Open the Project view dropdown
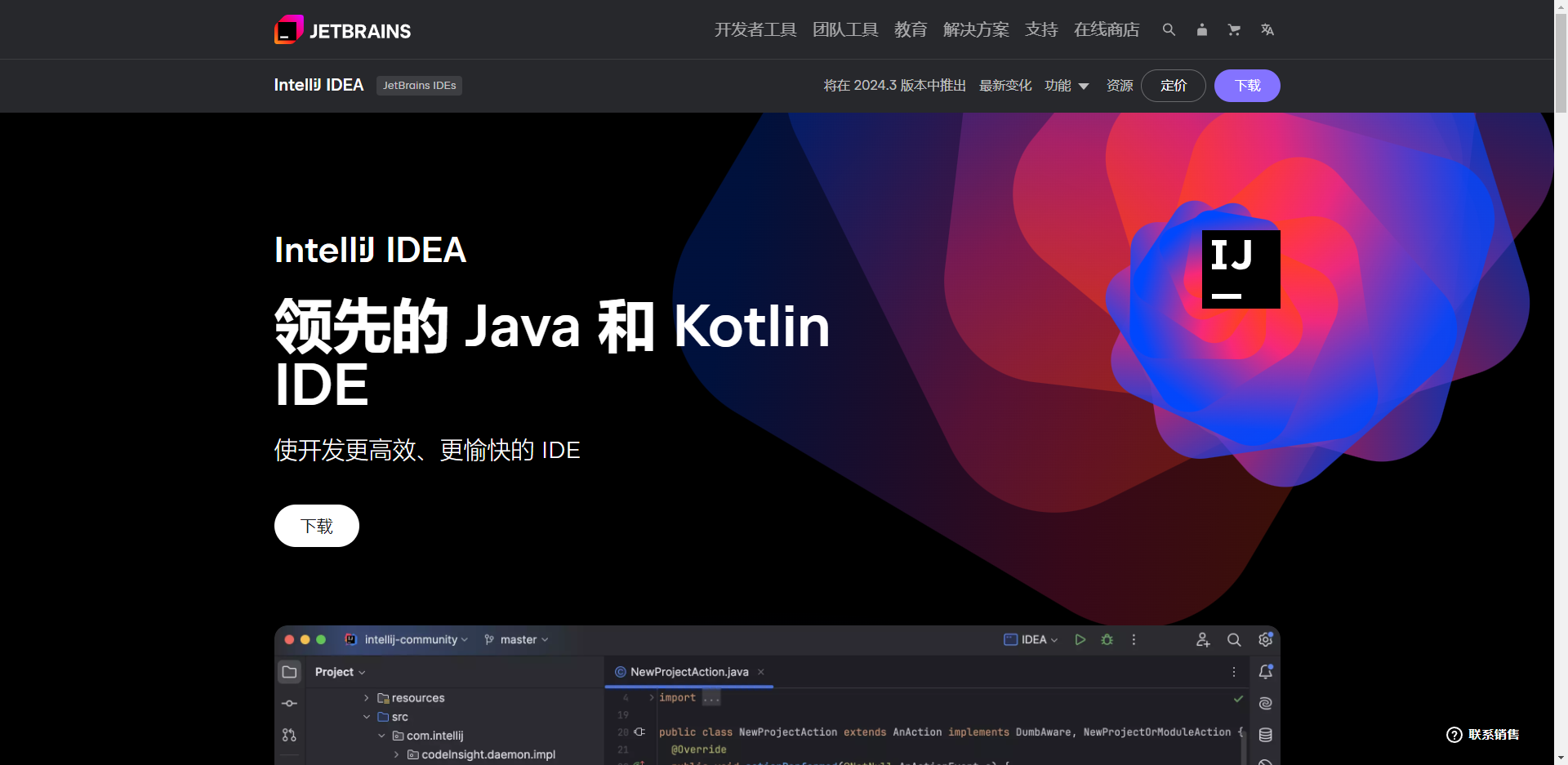The image size is (1568, 765). (340, 672)
